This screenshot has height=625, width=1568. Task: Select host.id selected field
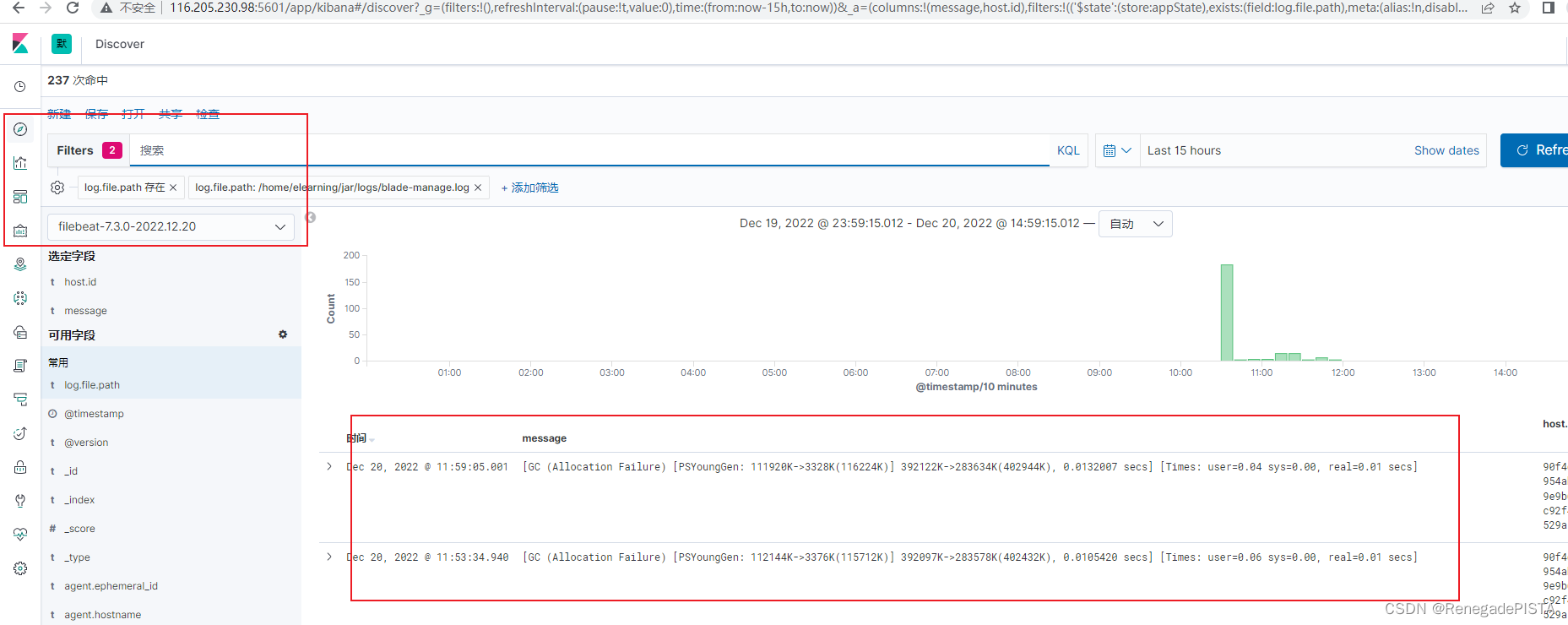coord(80,282)
